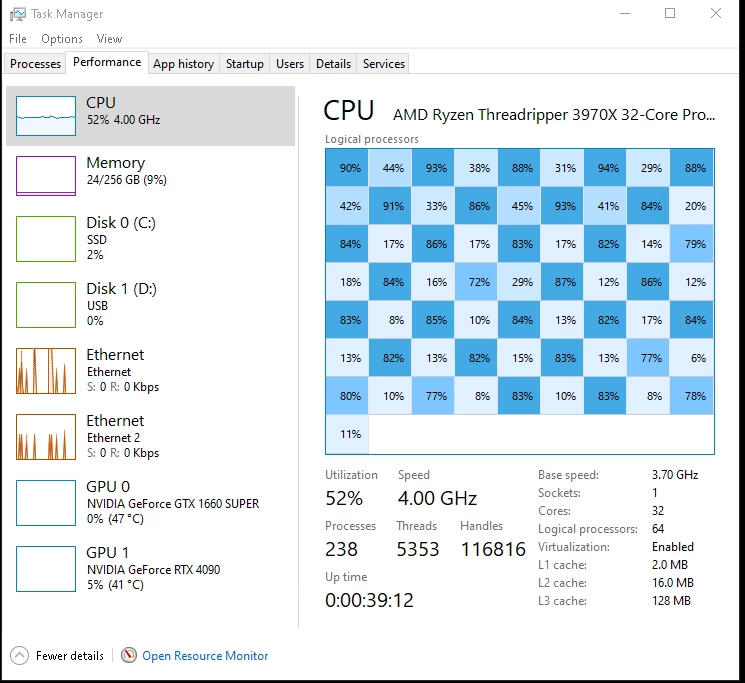Click the logical processor cell showing 72%
This screenshot has height=683, width=745.
tap(477, 282)
